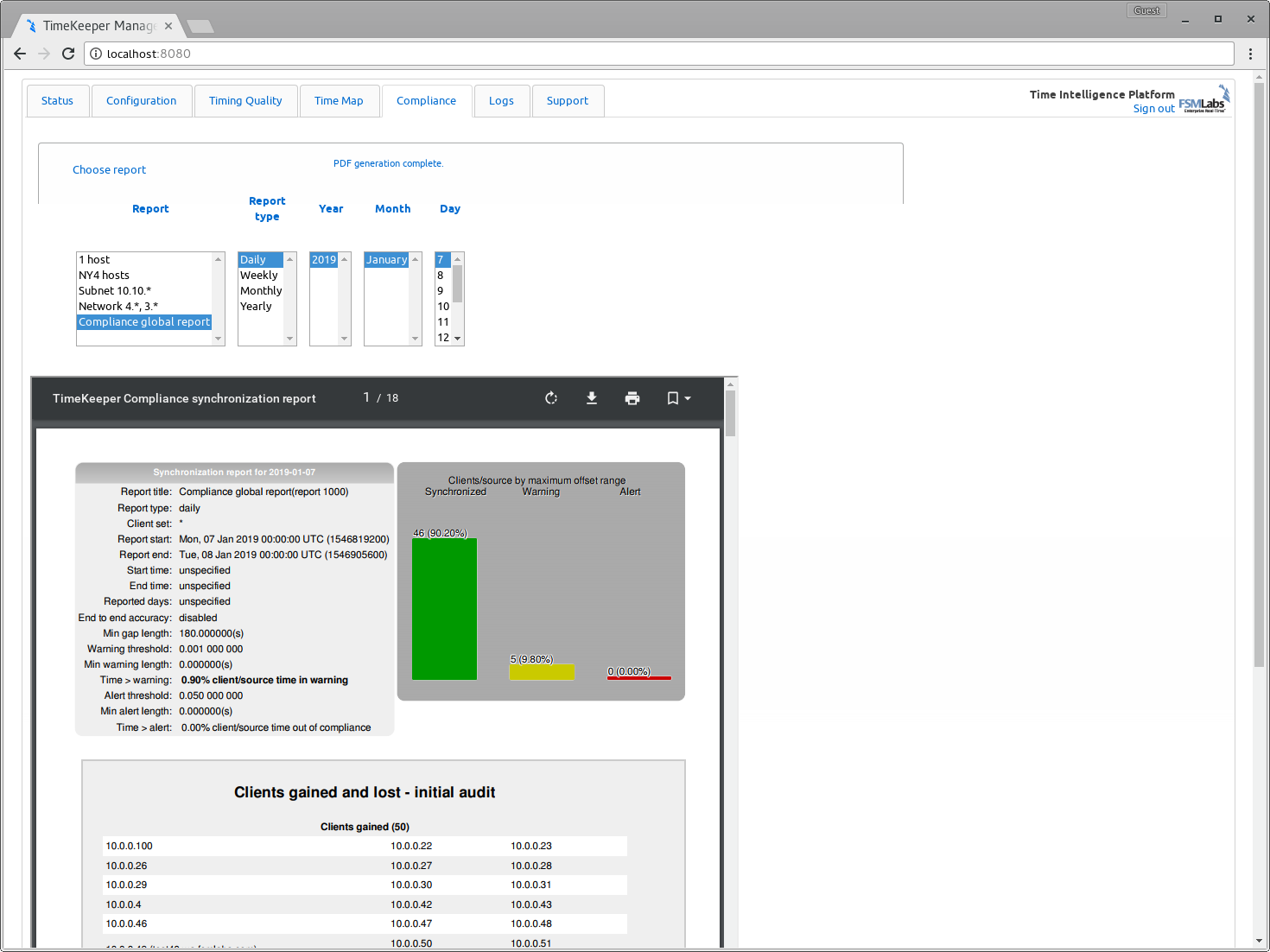Screen dimensions: 1270x952
Task: Download the compliance report PDF
Action: pyautogui.click(x=592, y=398)
